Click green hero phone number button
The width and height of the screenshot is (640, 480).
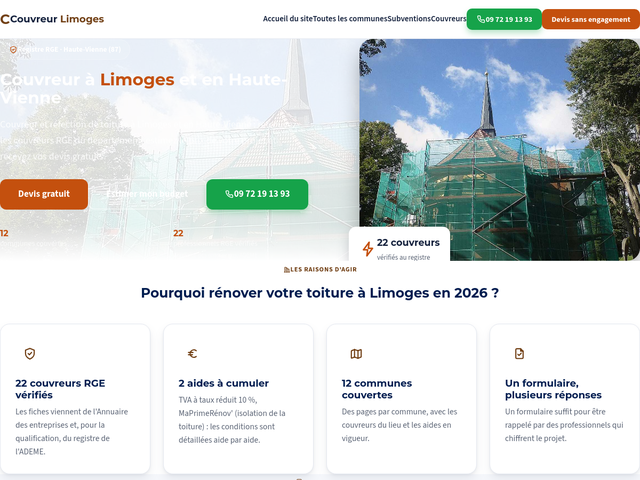coord(257,194)
